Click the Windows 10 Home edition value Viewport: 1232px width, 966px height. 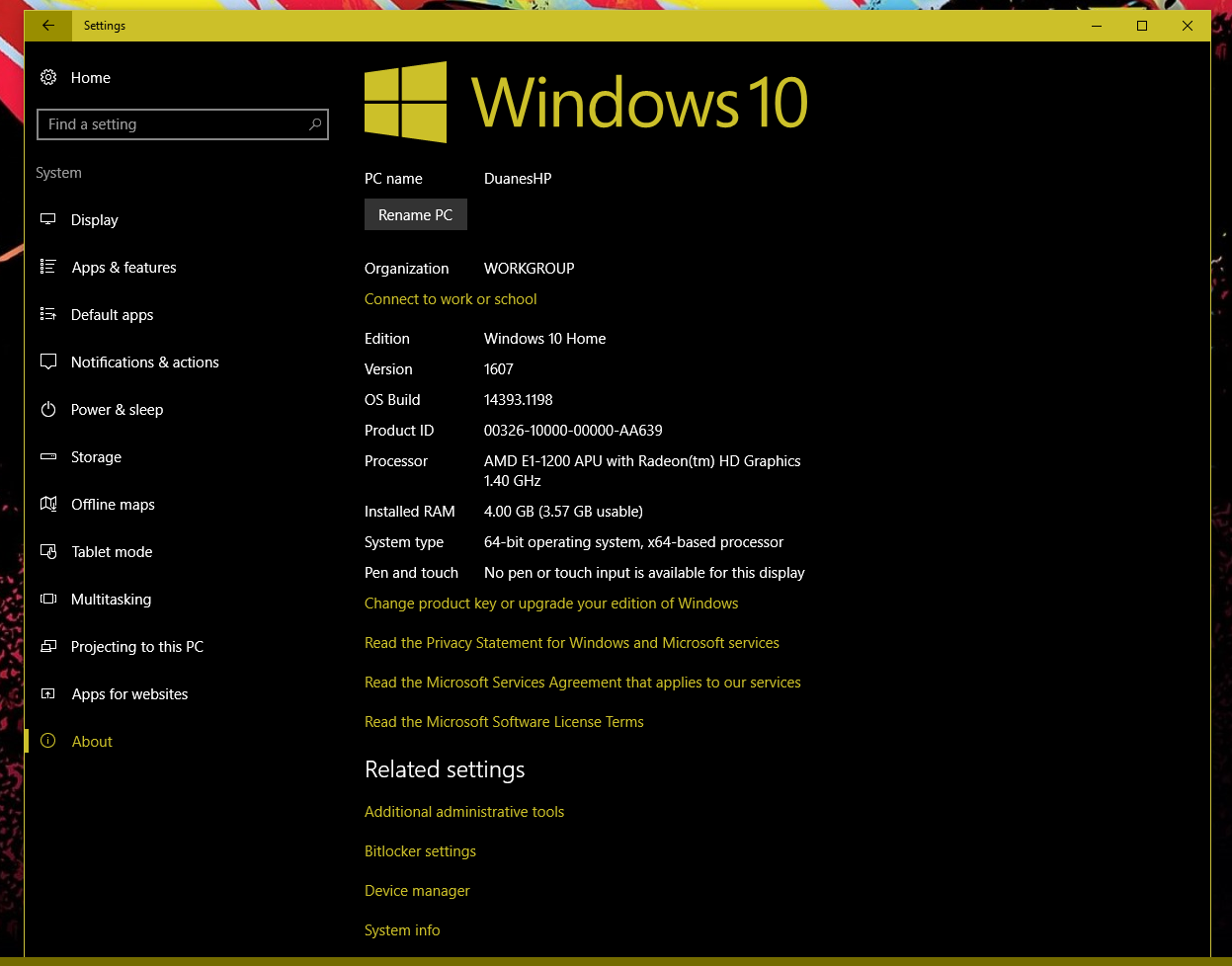tap(545, 338)
